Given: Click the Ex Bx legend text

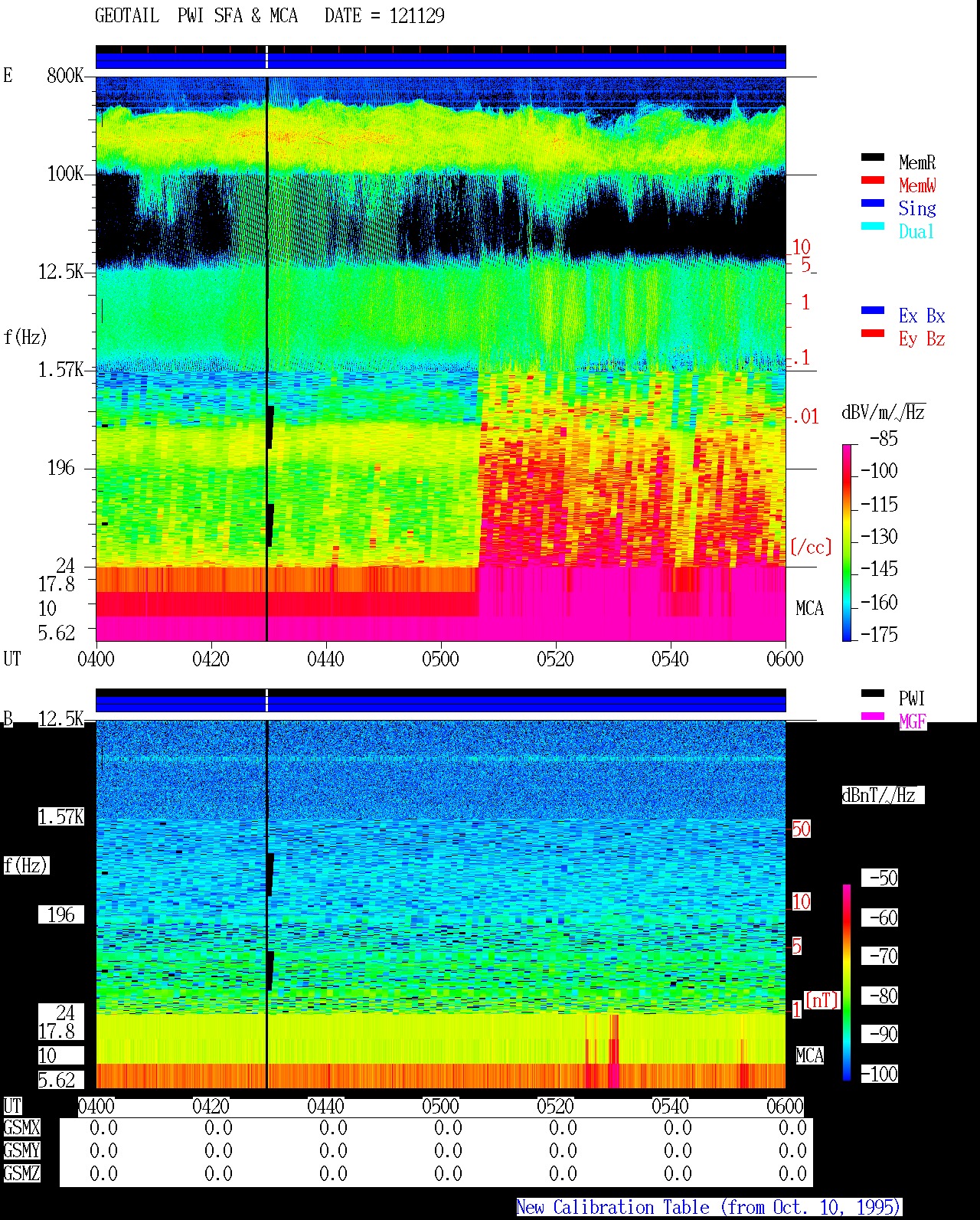Looking at the screenshot, I should click(x=922, y=316).
